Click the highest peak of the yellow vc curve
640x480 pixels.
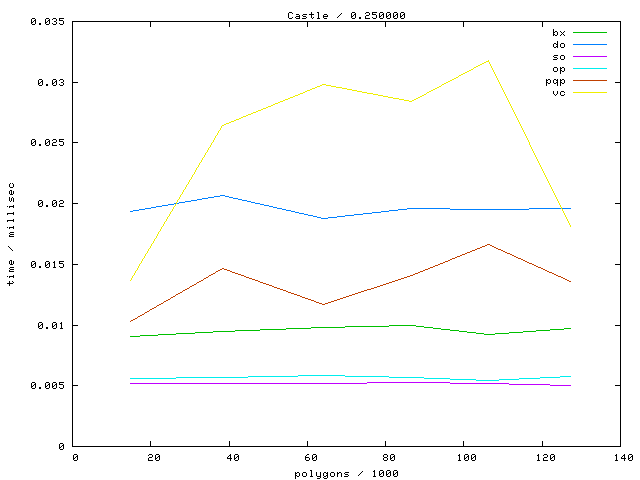488,60
